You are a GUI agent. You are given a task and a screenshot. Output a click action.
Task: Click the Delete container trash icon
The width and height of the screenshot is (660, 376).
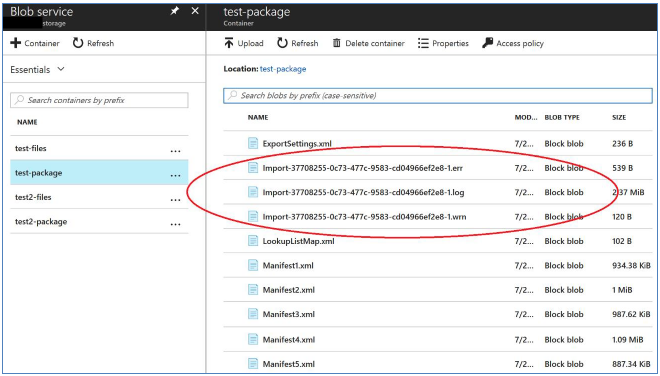pyautogui.click(x=336, y=43)
